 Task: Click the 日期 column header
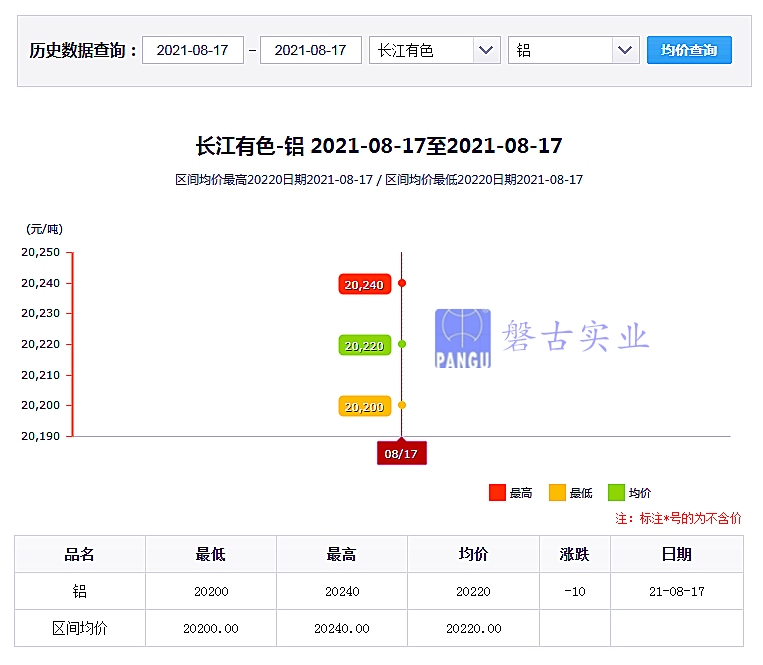pyautogui.click(x=677, y=554)
